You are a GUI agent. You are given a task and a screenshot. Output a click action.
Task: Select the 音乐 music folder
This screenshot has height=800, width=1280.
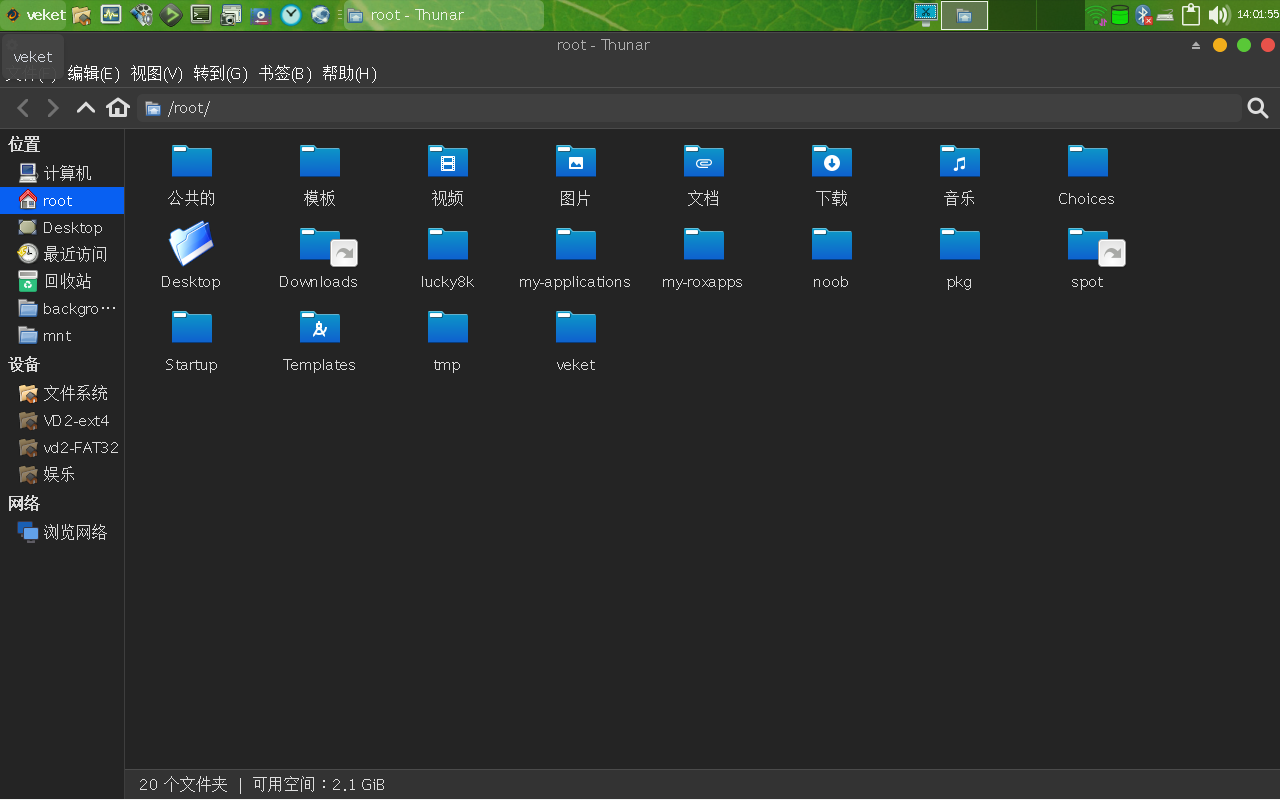coord(959,174)
